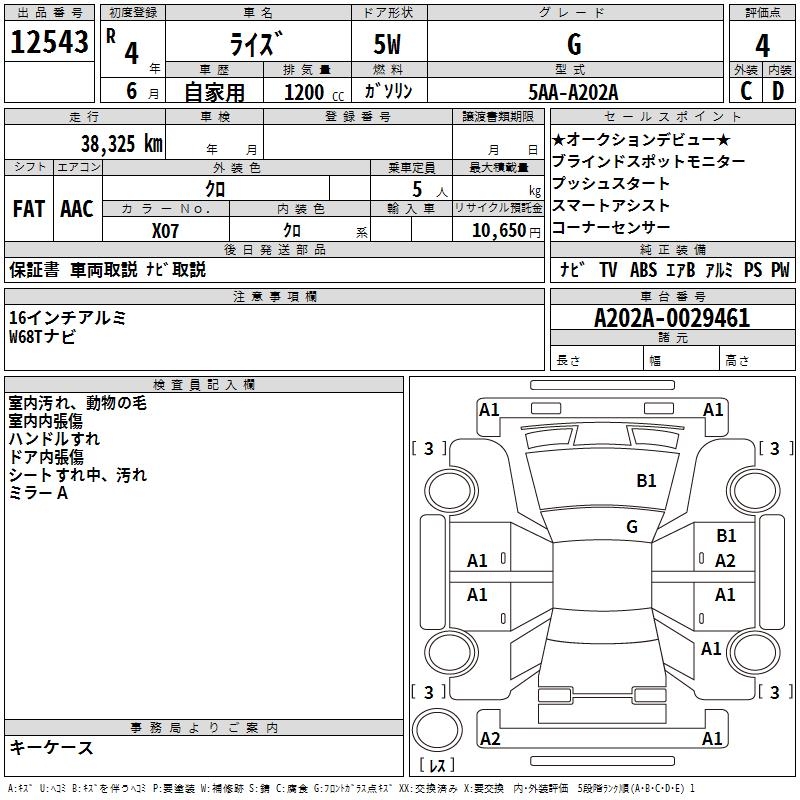
Task: Select the A2 mark on the rear bumper
Action: (490, 738)
